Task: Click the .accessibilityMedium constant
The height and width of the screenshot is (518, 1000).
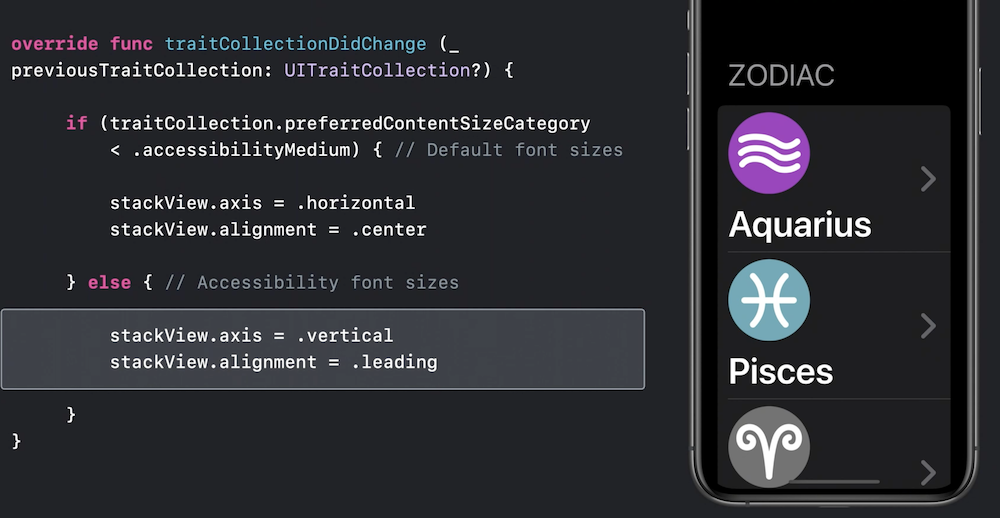Action: click(242, 150)
